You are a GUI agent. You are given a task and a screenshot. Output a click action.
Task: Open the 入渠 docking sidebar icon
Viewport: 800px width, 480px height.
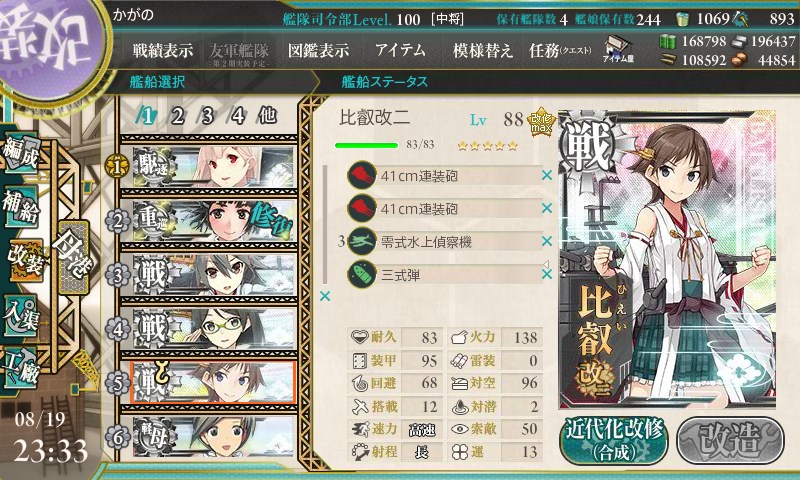tap(21, 316)
